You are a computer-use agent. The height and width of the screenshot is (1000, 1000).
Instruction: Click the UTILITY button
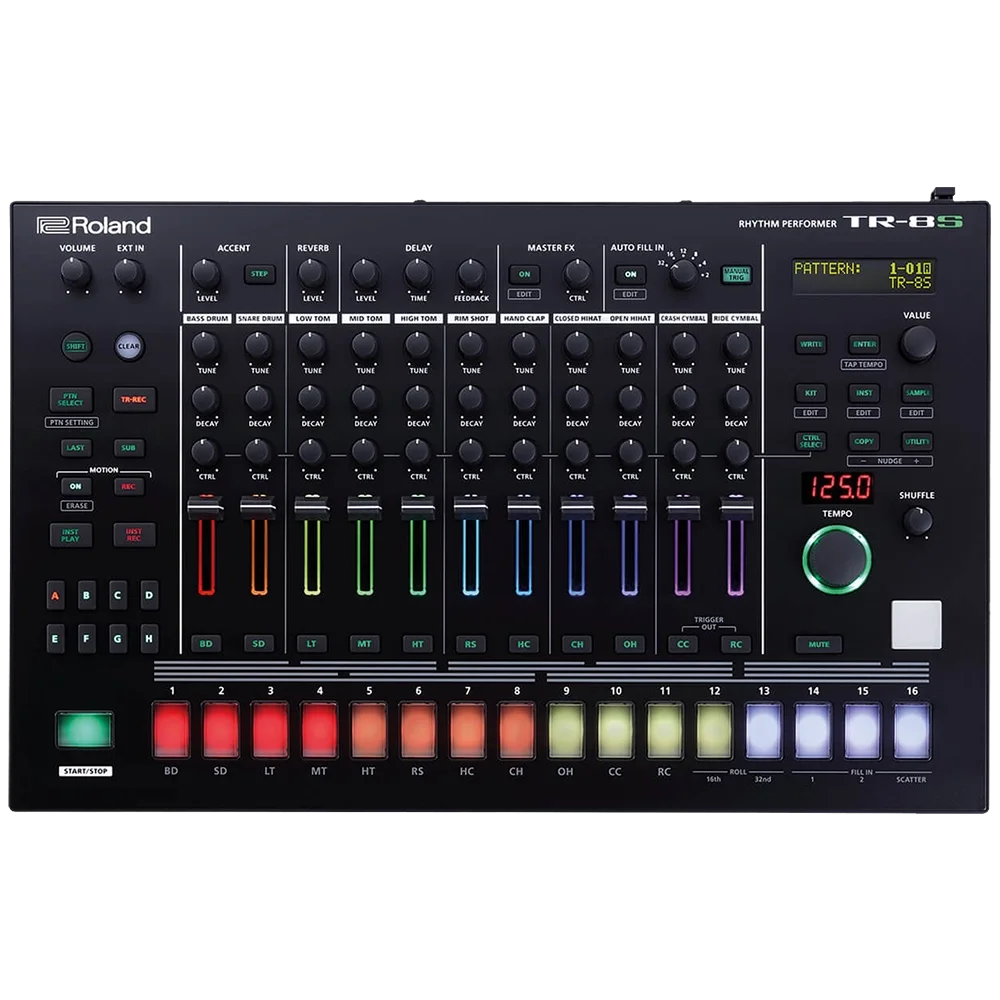coord(917,441)
